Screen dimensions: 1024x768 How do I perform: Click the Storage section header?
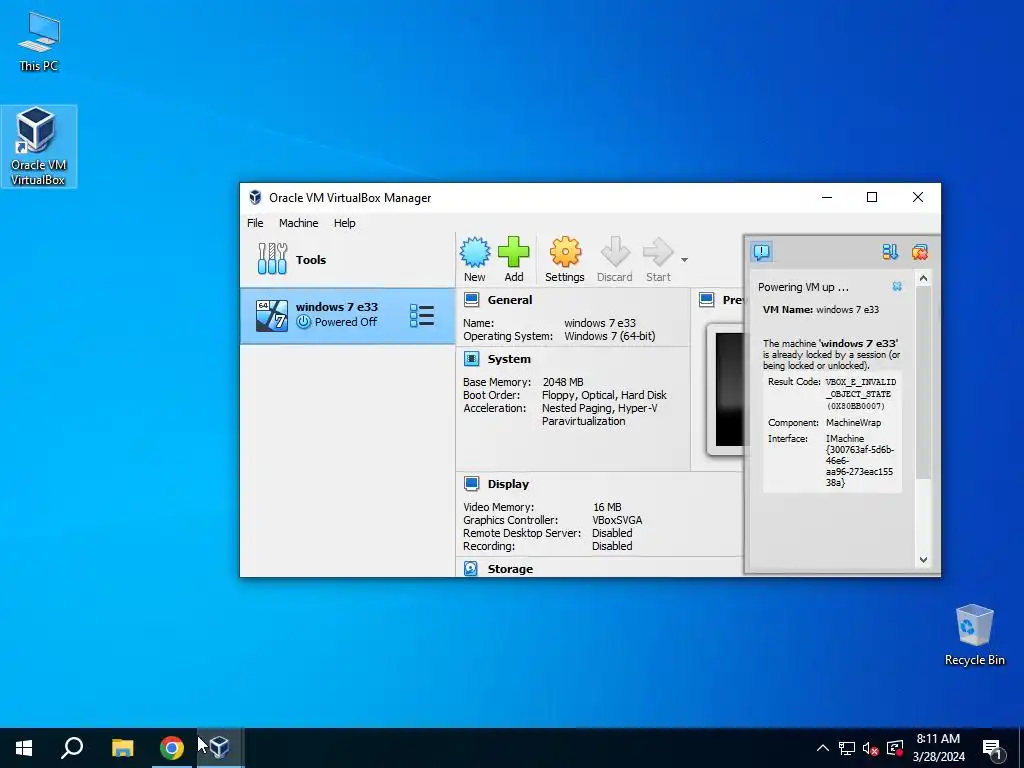(x=510, y=569)
